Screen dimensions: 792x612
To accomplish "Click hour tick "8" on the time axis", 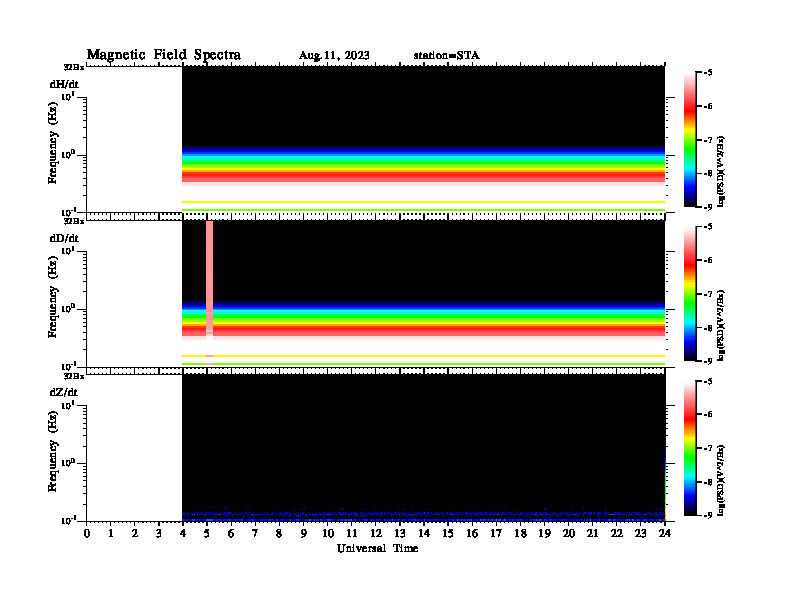I will point(279,533).
